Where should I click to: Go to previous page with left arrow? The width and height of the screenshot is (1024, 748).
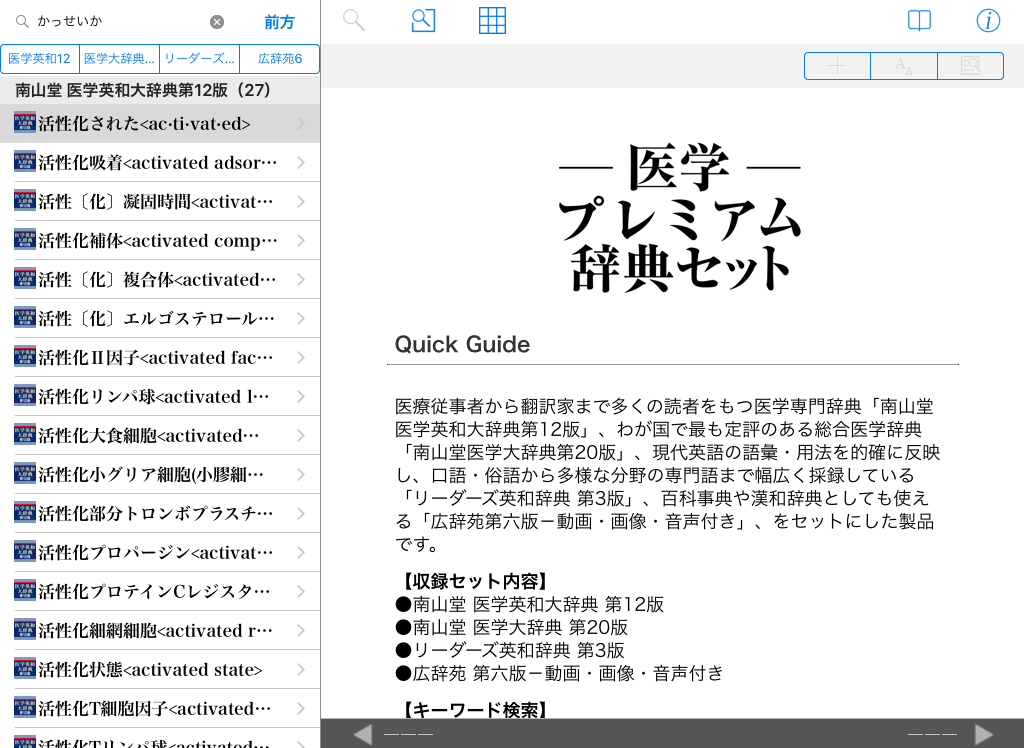[x=362, y=735]
